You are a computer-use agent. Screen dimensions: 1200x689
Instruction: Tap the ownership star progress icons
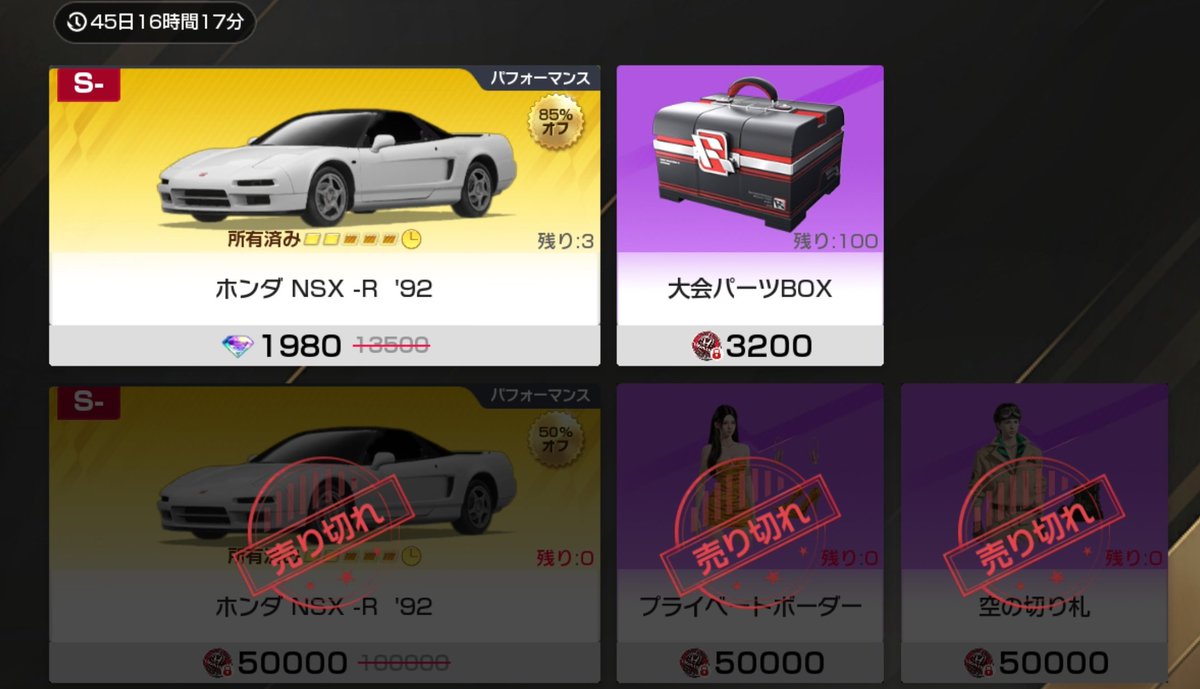(x=361, y=240)
